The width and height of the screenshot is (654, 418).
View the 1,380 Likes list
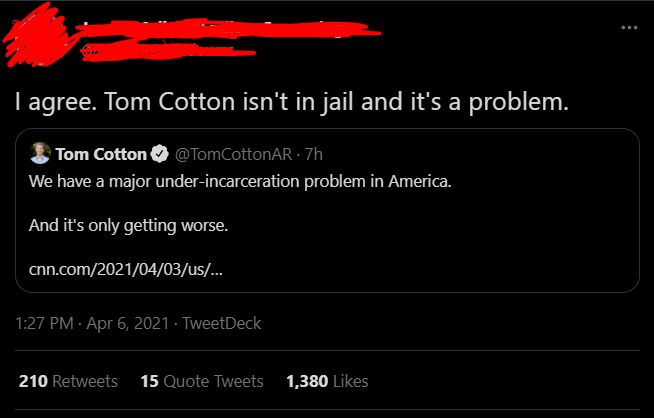pos(327,381)
